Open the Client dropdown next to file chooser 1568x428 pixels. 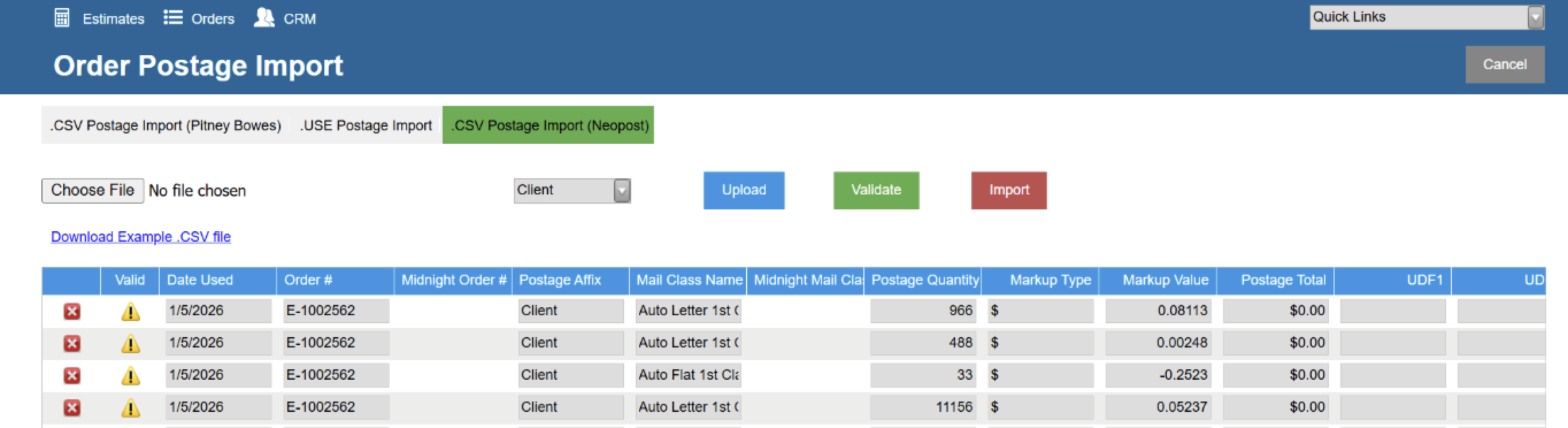tap(571, 190)
